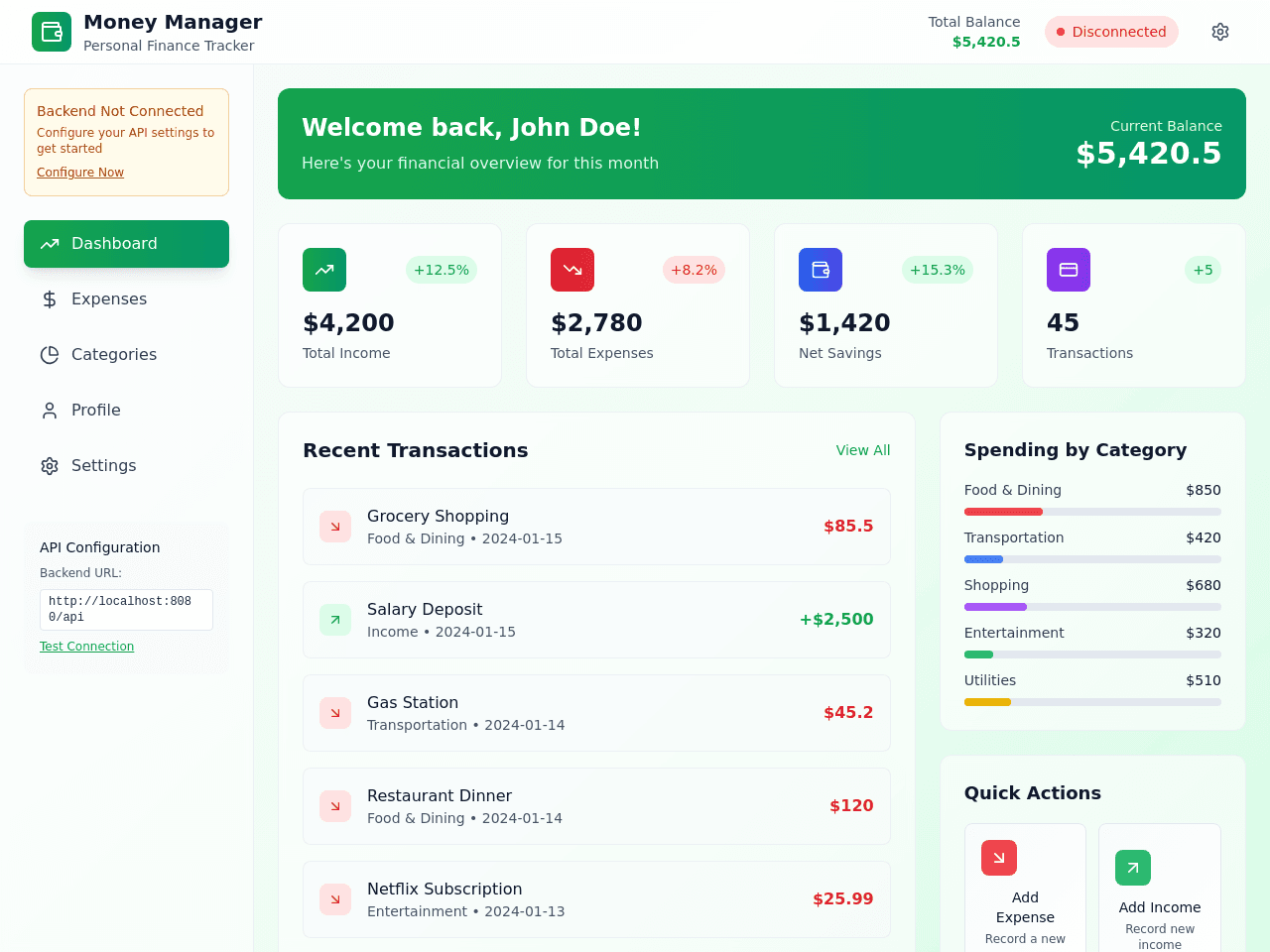Click the Entertainment spending bar
The height and width of the screenshot is (952, 1270).
[x=1092, y=654]
